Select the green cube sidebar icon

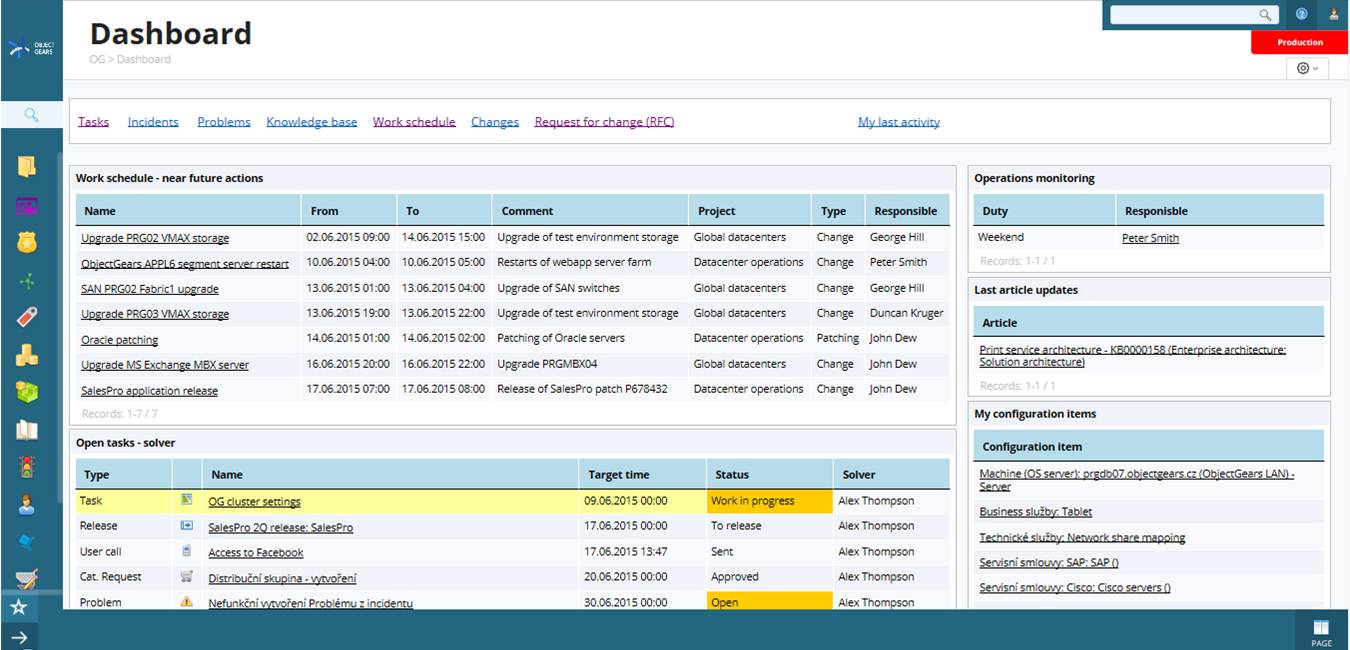pos(27,392)
